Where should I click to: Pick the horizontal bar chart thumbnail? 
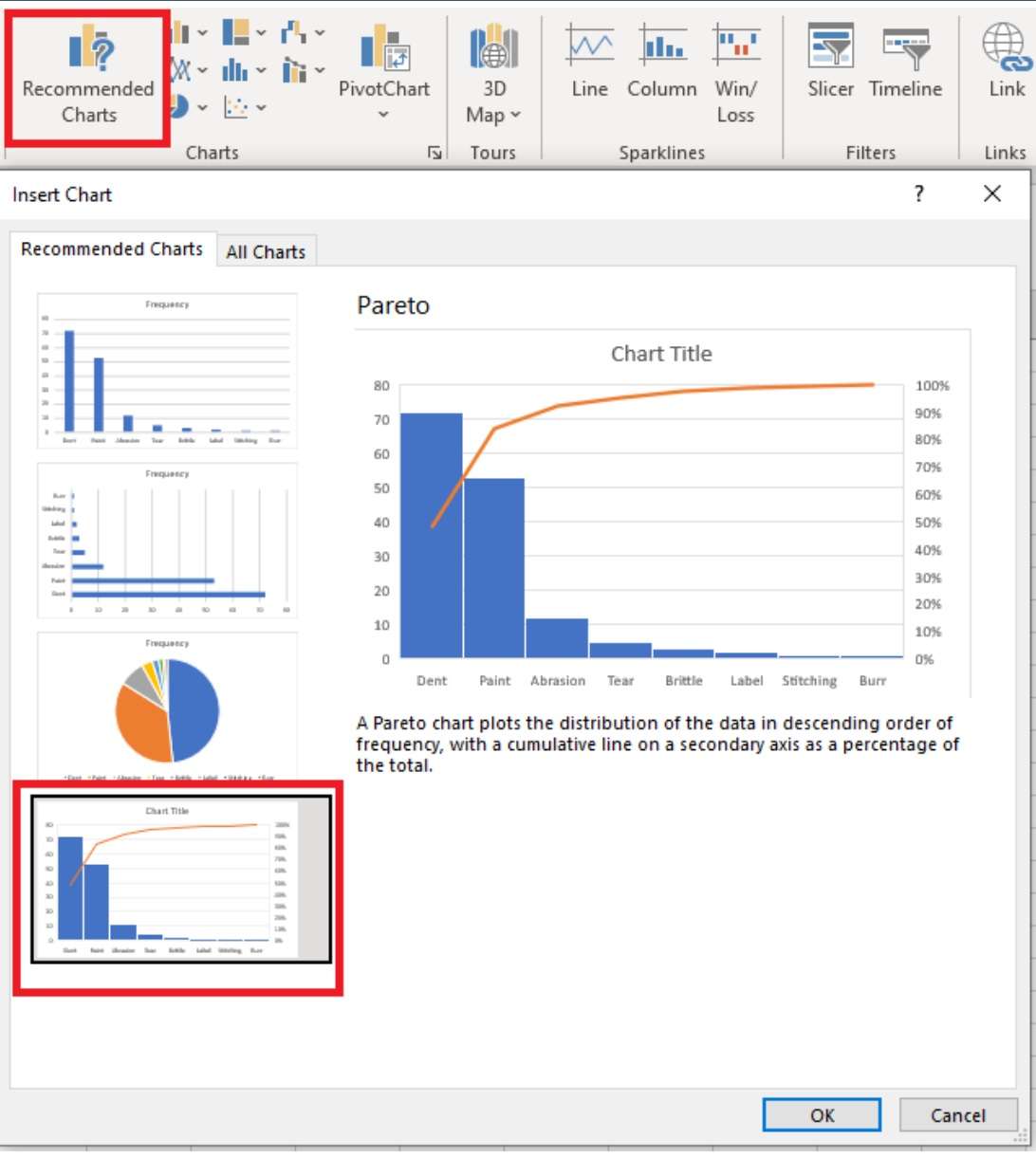(167, 541)
